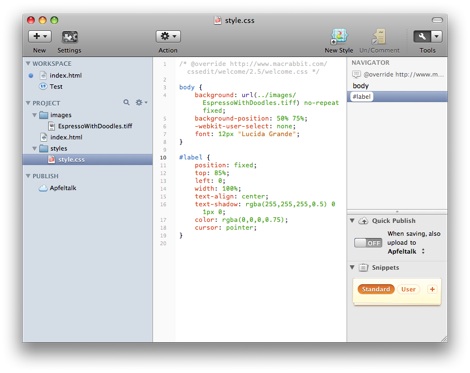Screen dimensions: 470x373
Task: Click the images folder icon
Action: coord(44,115)
